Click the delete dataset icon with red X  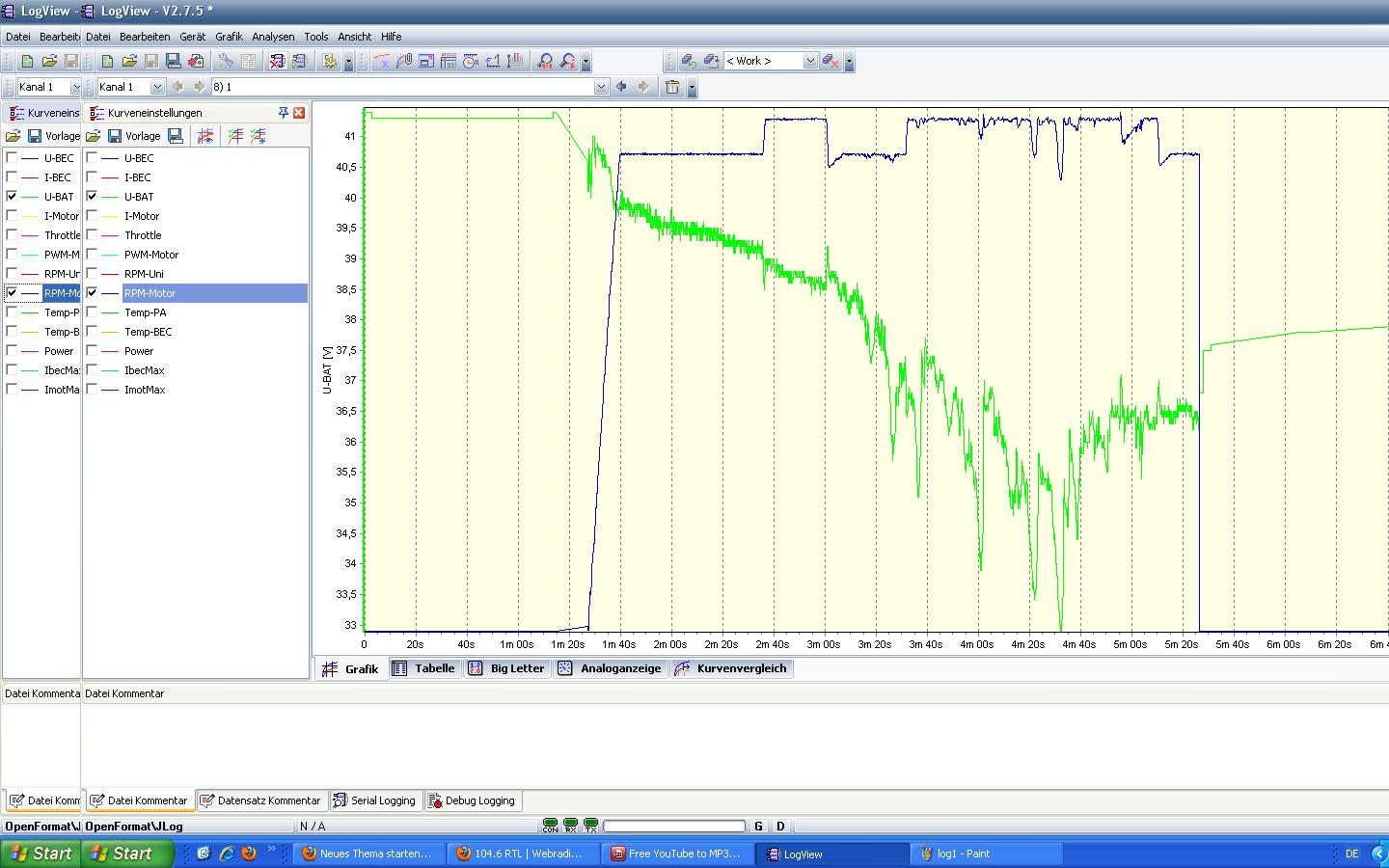pyautogui.click(x=277, y=61)
